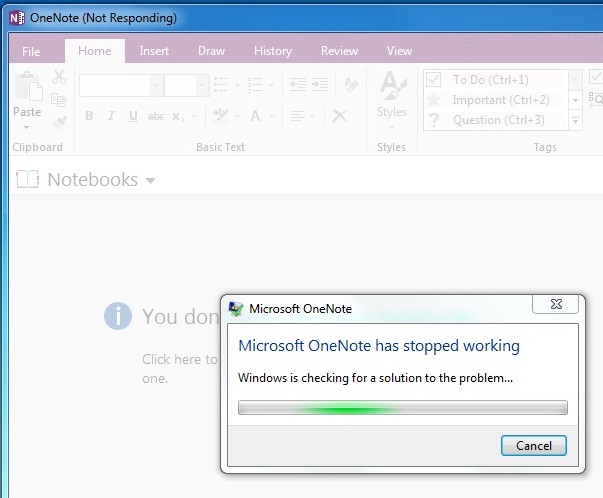This screenshot has width=603, height=498.
Task: Expand the Paste options arrow
Action: coord(27,127)
